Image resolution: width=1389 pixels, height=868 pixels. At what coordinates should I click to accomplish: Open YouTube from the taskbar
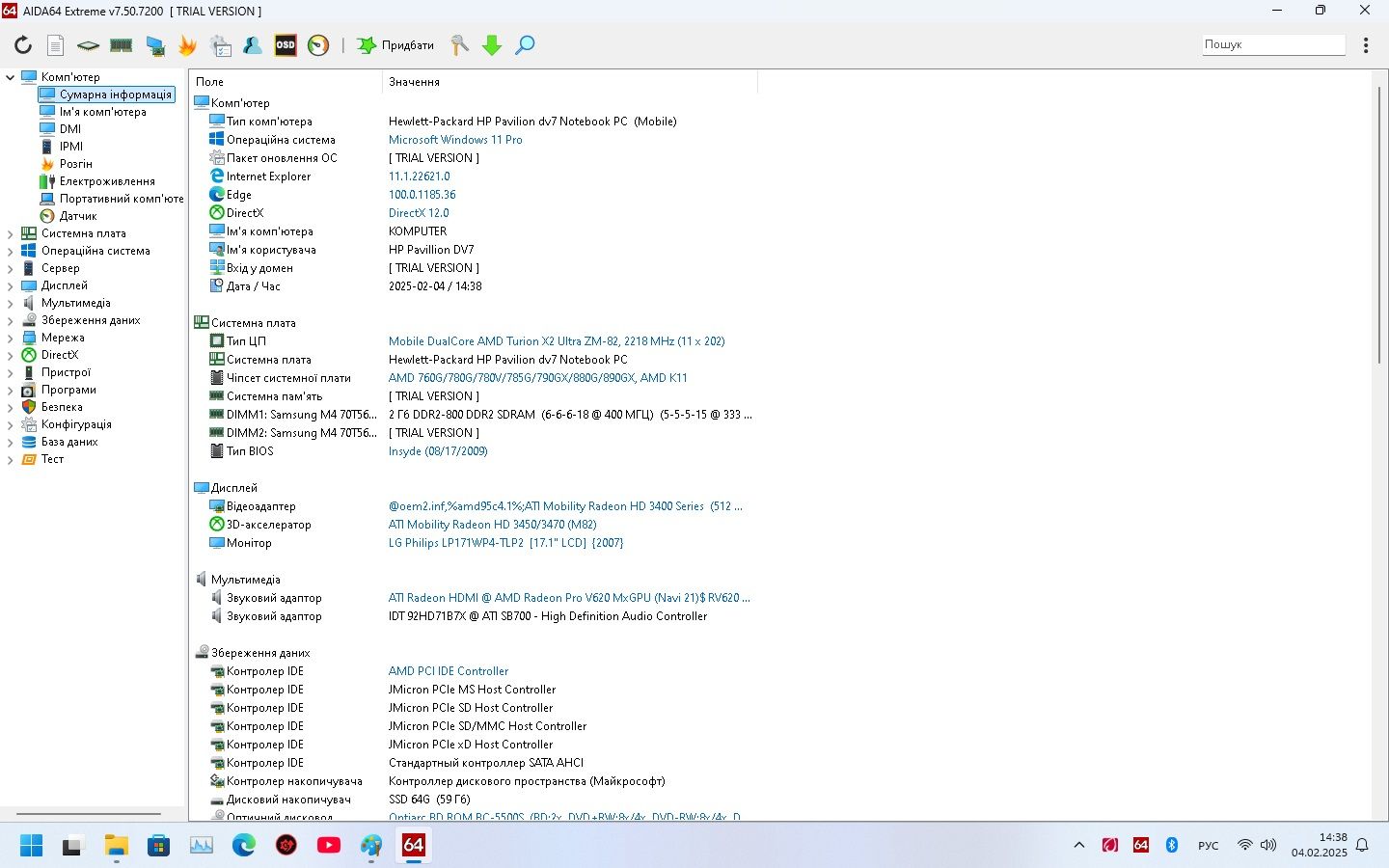point(329,846)
